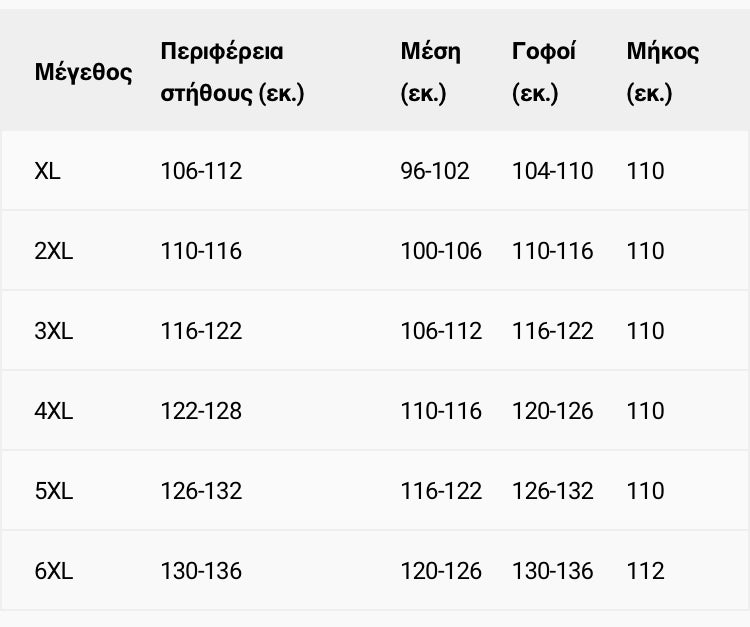Select the XL size row label
This screenshot has width=750, height=627.
tap(47, 171)
